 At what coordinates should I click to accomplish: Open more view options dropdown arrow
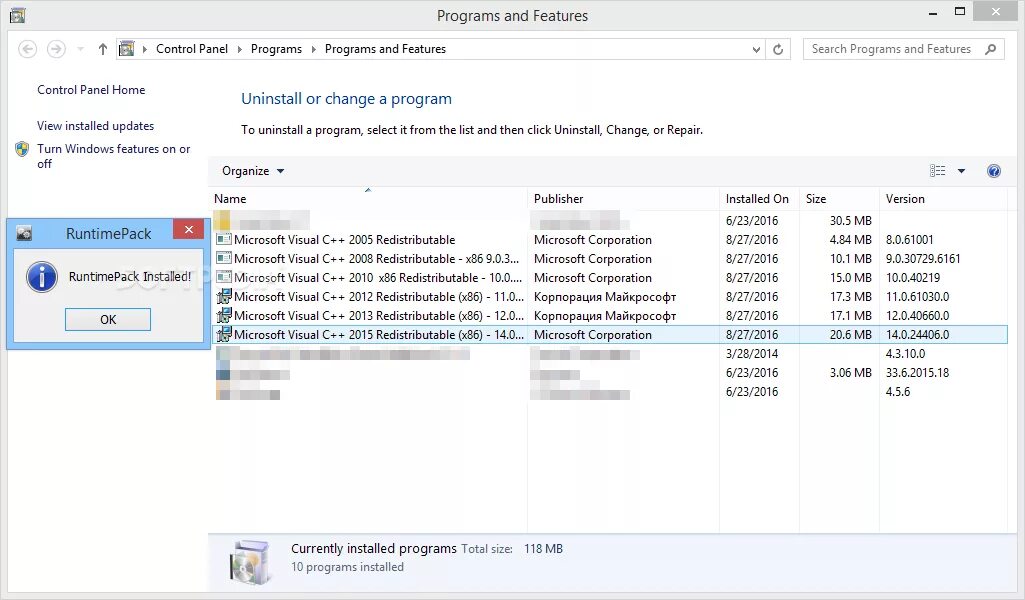[x=961, y=171]
